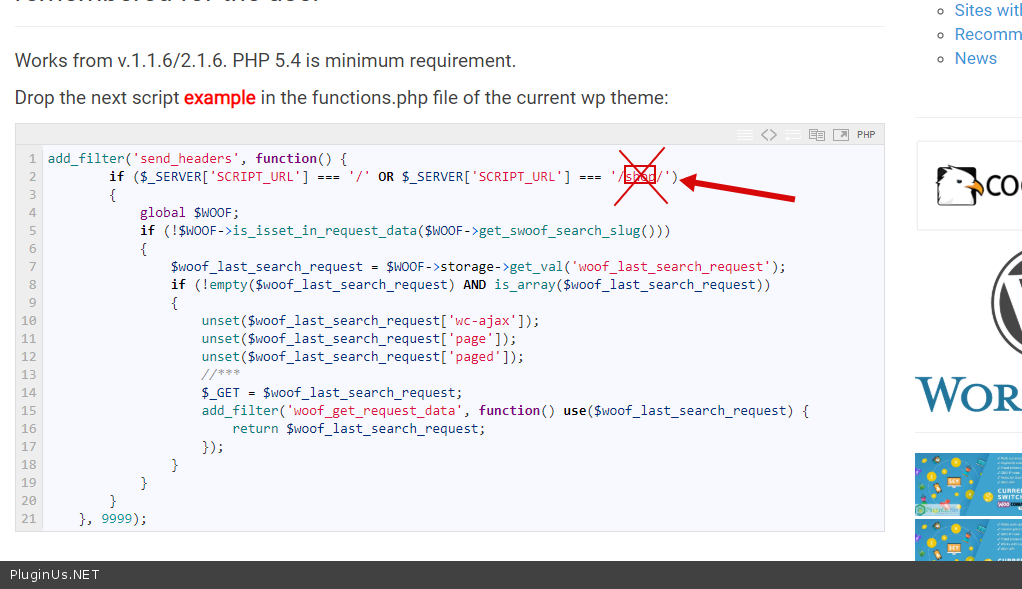This screenshot has height=589, width=1022.
Task: Click the WordPress wordmark text image
Action: (x=968, y=395)
